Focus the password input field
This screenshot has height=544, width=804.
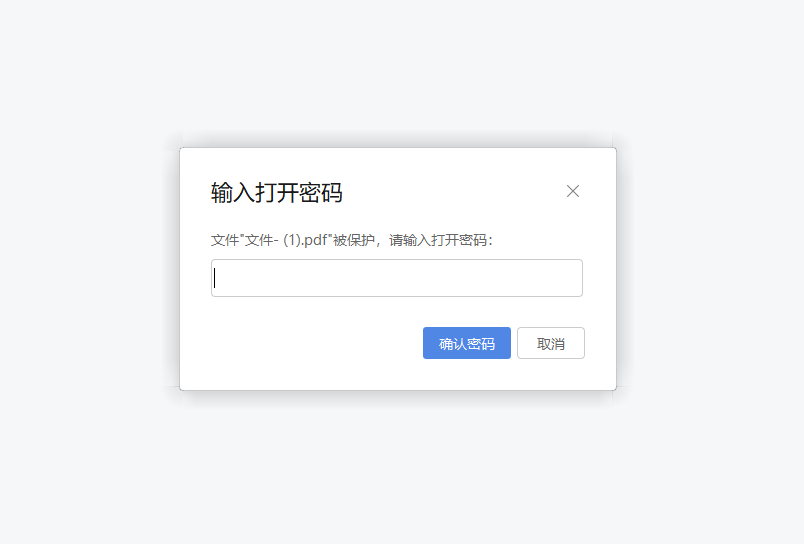(397, 278)
